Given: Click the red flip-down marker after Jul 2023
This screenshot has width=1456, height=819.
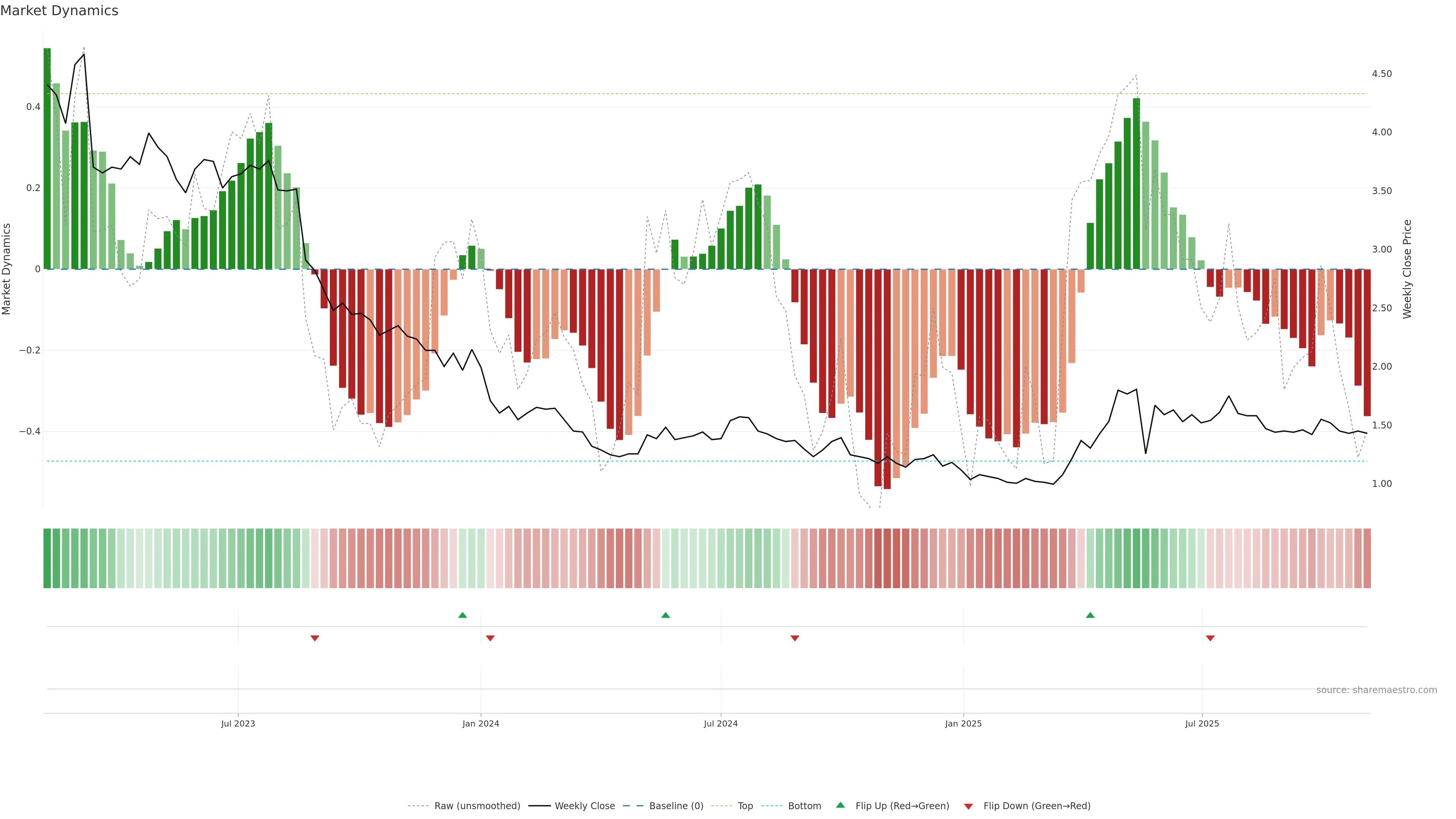Looking at the screenshot, I should (315, 638).
